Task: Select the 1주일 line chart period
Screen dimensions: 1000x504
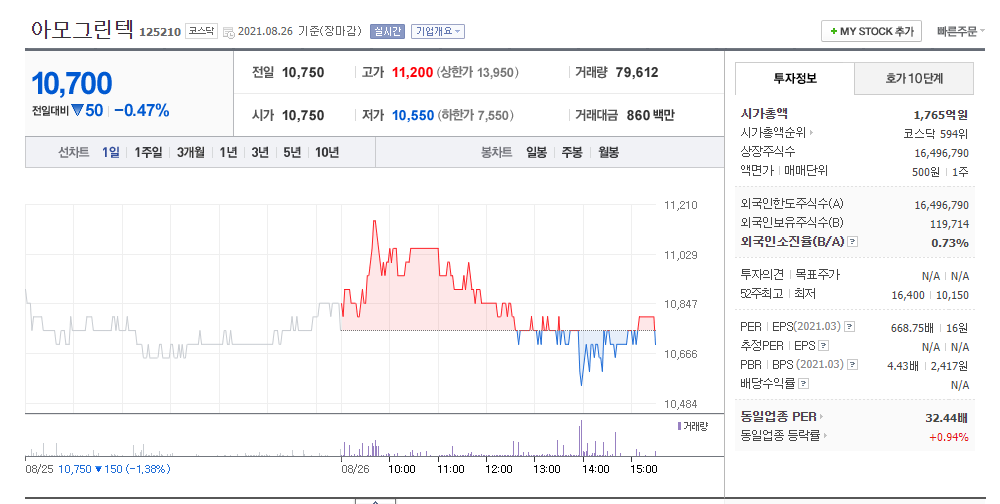Action: click(148, 152)
